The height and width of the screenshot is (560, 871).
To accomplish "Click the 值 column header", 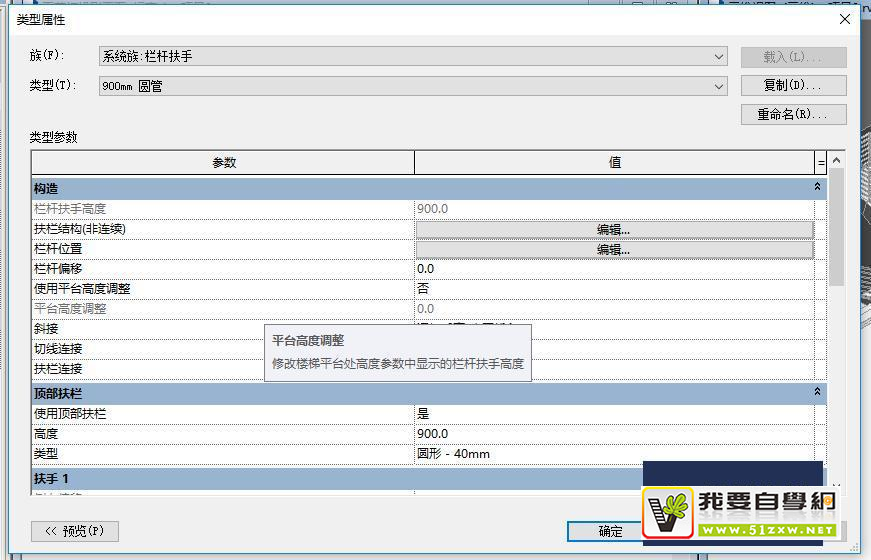I will click(x=614, y=163).
